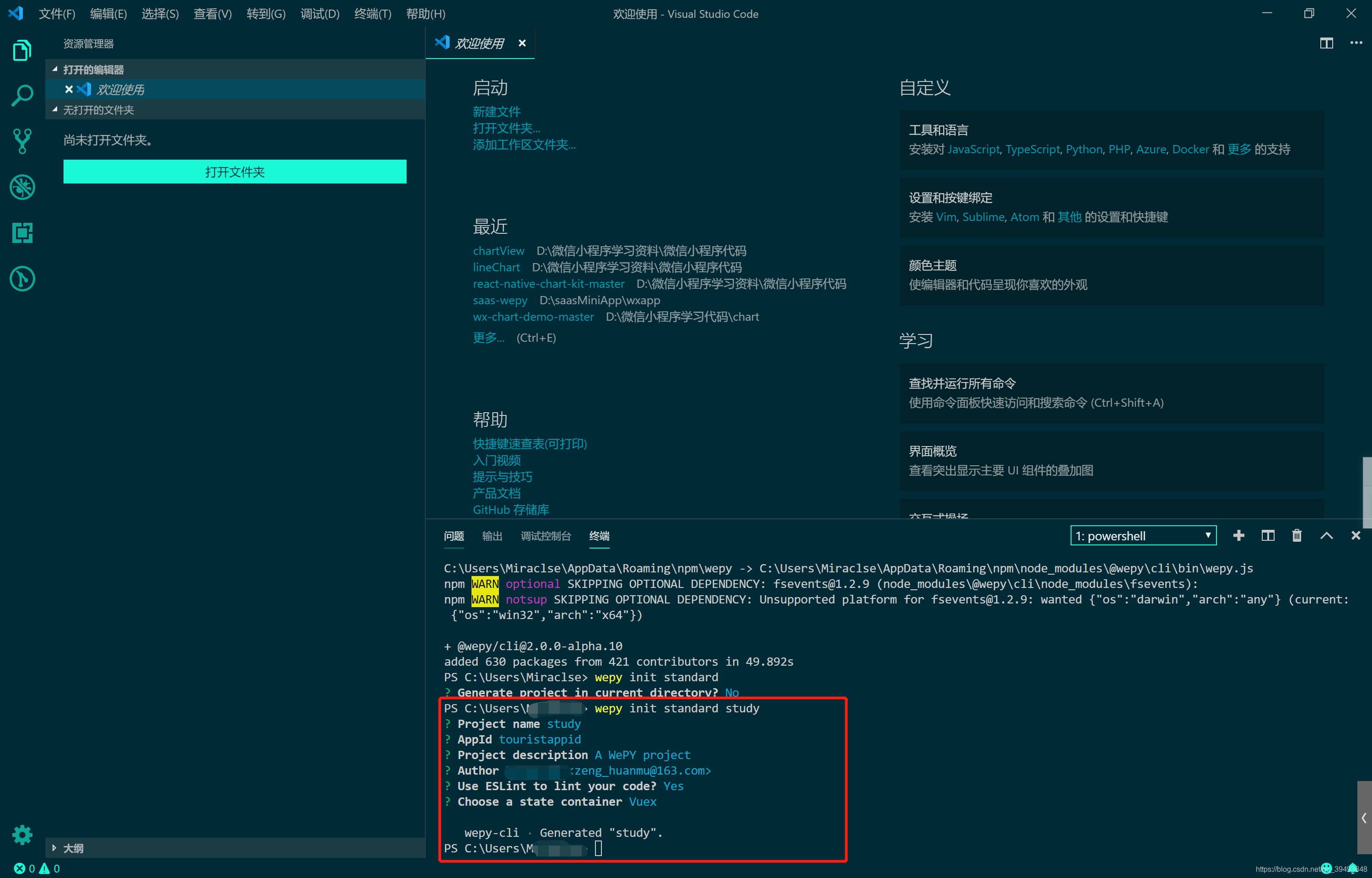Image resolution: width=1372 pixels, height=878 pixels.
Task: Open the 界面概览 card
Action: coord(1112,461)
